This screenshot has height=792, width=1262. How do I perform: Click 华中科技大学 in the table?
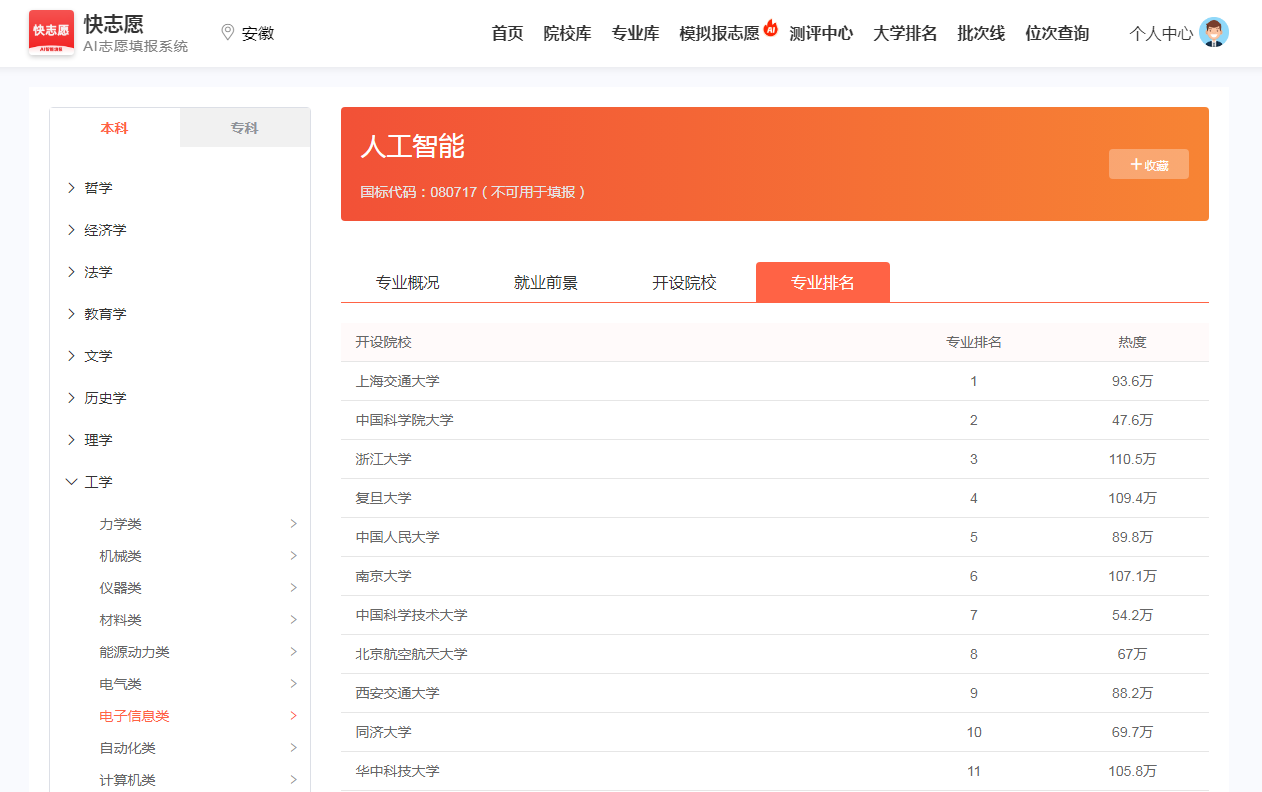point(397,771)
